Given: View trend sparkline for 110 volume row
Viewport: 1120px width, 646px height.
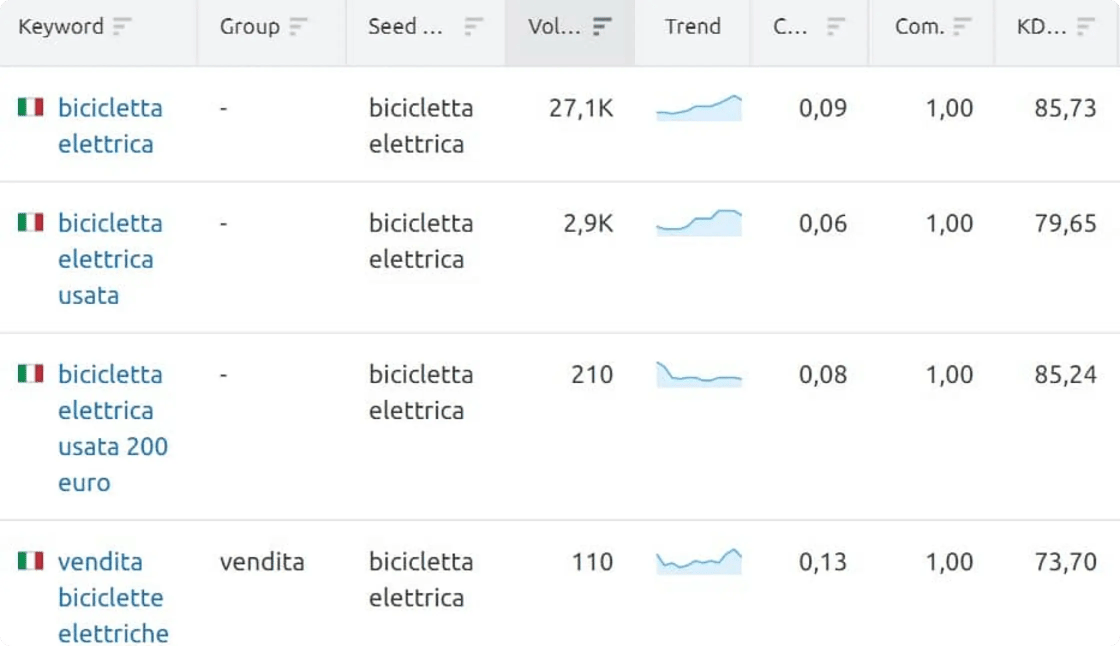Looking at the screenshot, I should (699, 562).
